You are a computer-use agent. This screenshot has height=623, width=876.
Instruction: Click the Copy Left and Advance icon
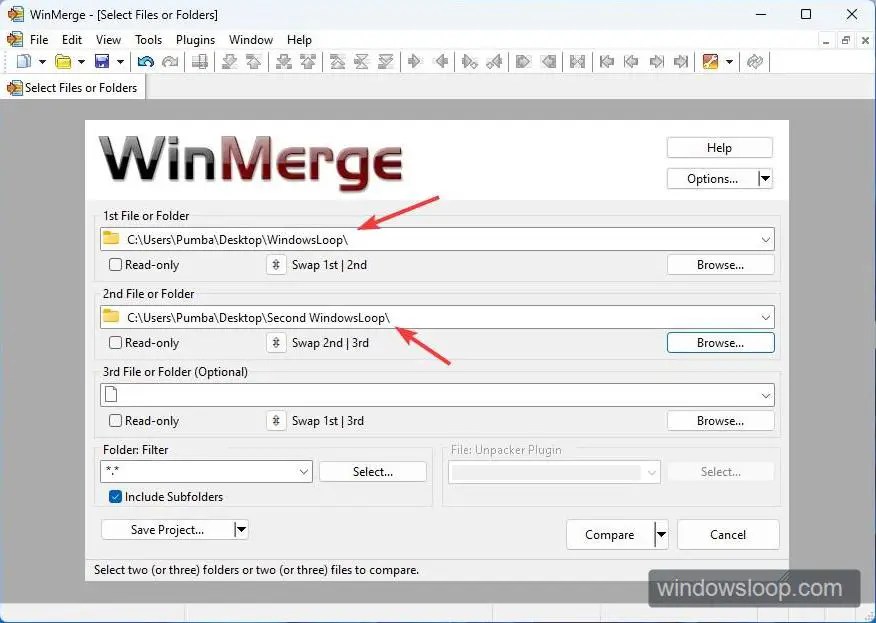click(494, 61)
